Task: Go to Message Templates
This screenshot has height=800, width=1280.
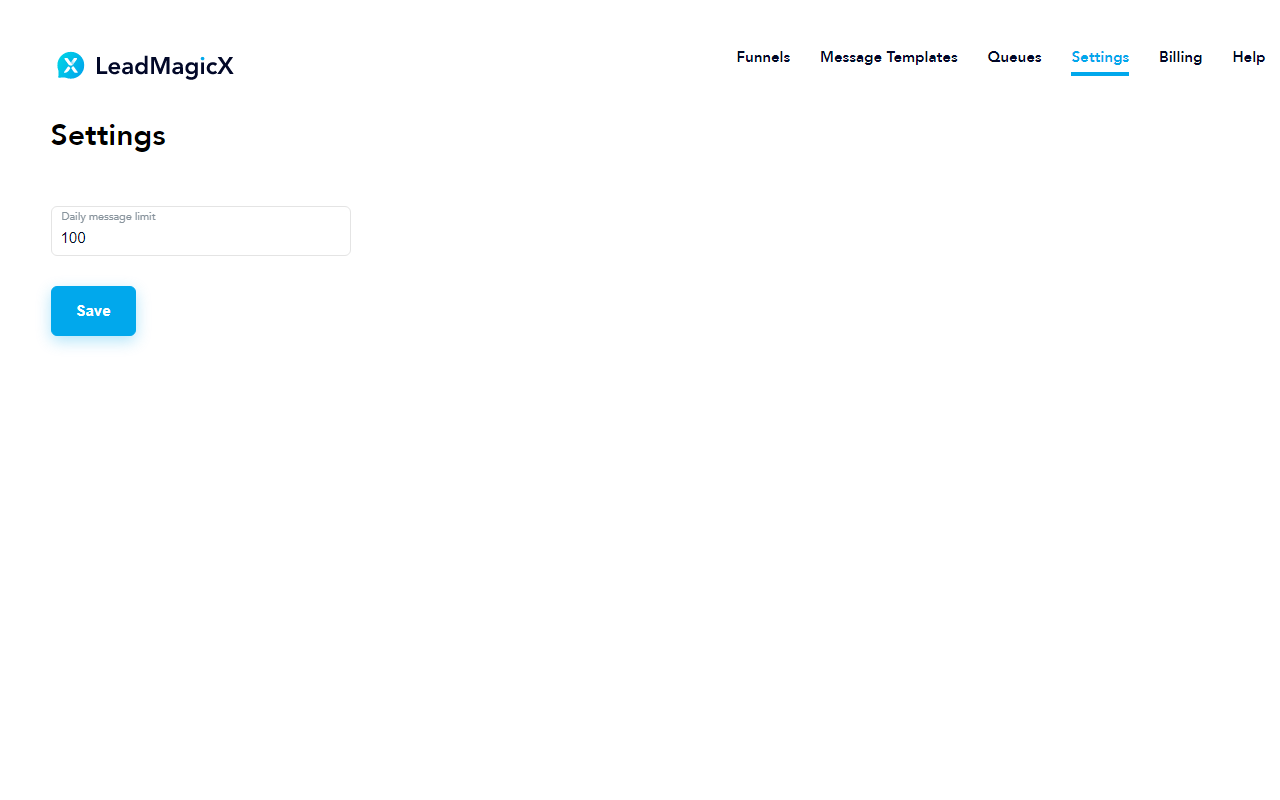Action: point(888,57)
